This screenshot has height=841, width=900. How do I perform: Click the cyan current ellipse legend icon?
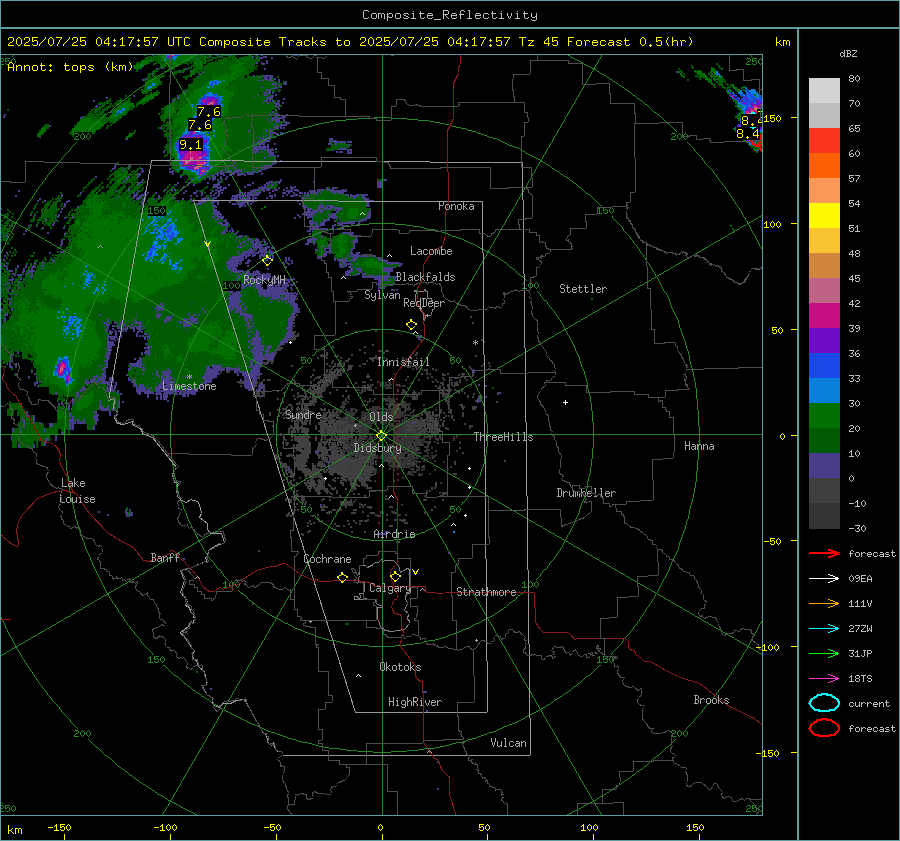click(824, 703)
